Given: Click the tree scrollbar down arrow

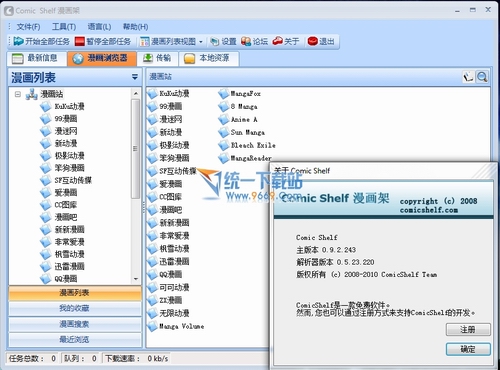Looking at the screenshot, I should (x=136, y=279).
